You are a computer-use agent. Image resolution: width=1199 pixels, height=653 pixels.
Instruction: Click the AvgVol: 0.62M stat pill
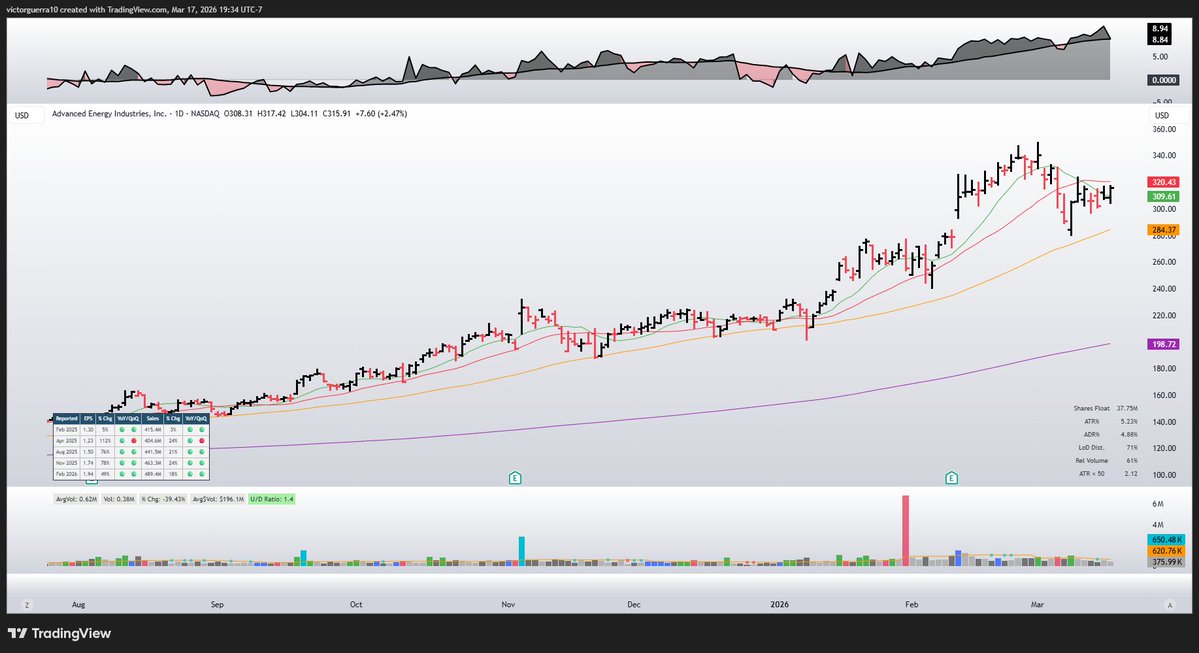click(76, 499)
